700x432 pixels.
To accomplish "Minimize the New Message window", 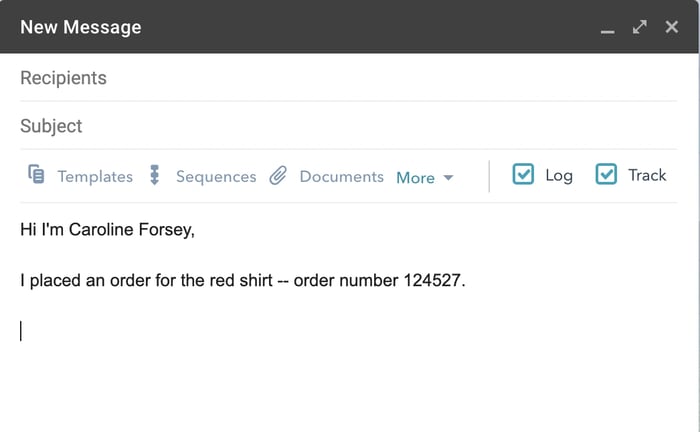I will (x=607, y=28).
